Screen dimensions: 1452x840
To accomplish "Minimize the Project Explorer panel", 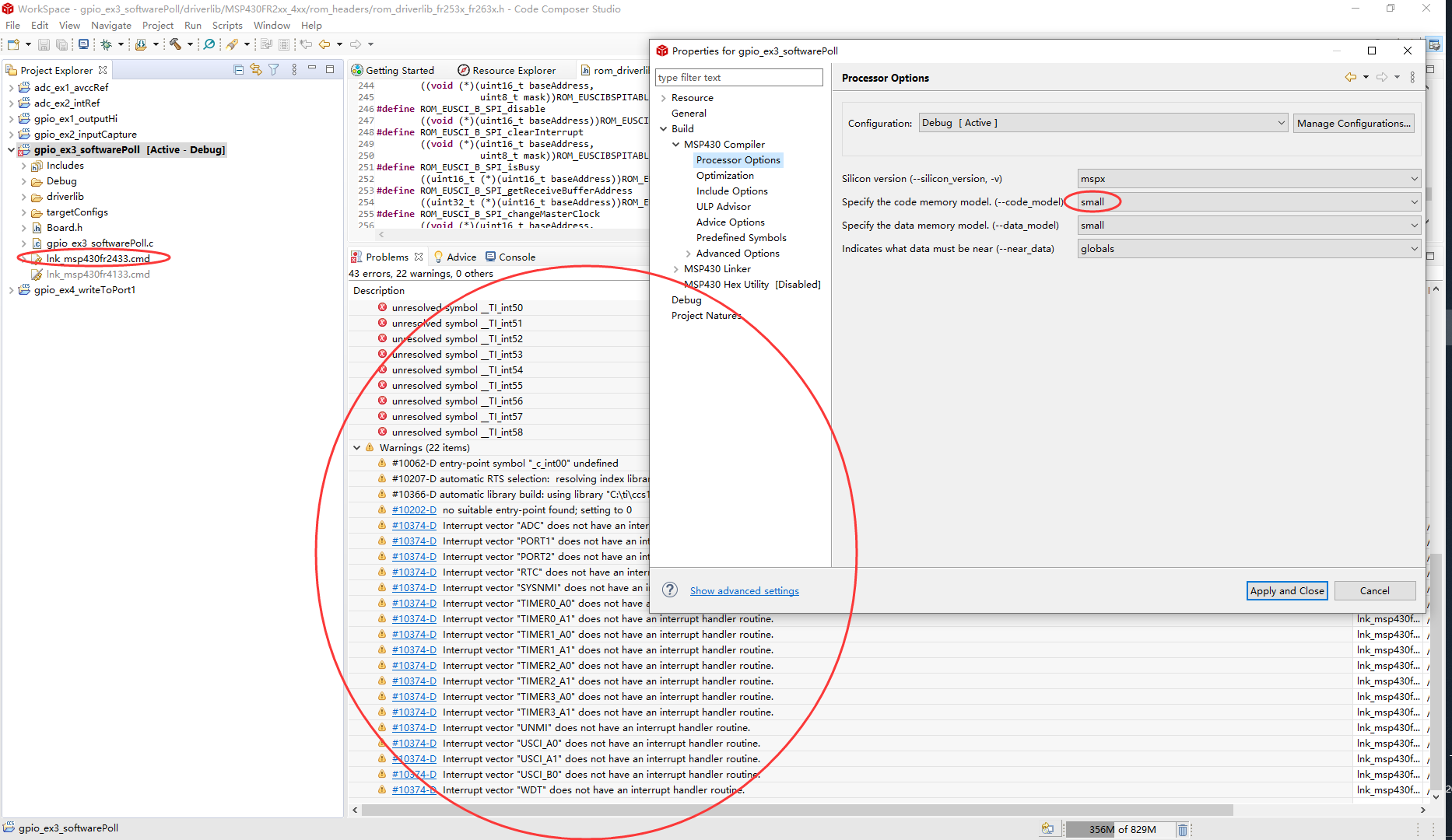I will click(x=312, y=69).
